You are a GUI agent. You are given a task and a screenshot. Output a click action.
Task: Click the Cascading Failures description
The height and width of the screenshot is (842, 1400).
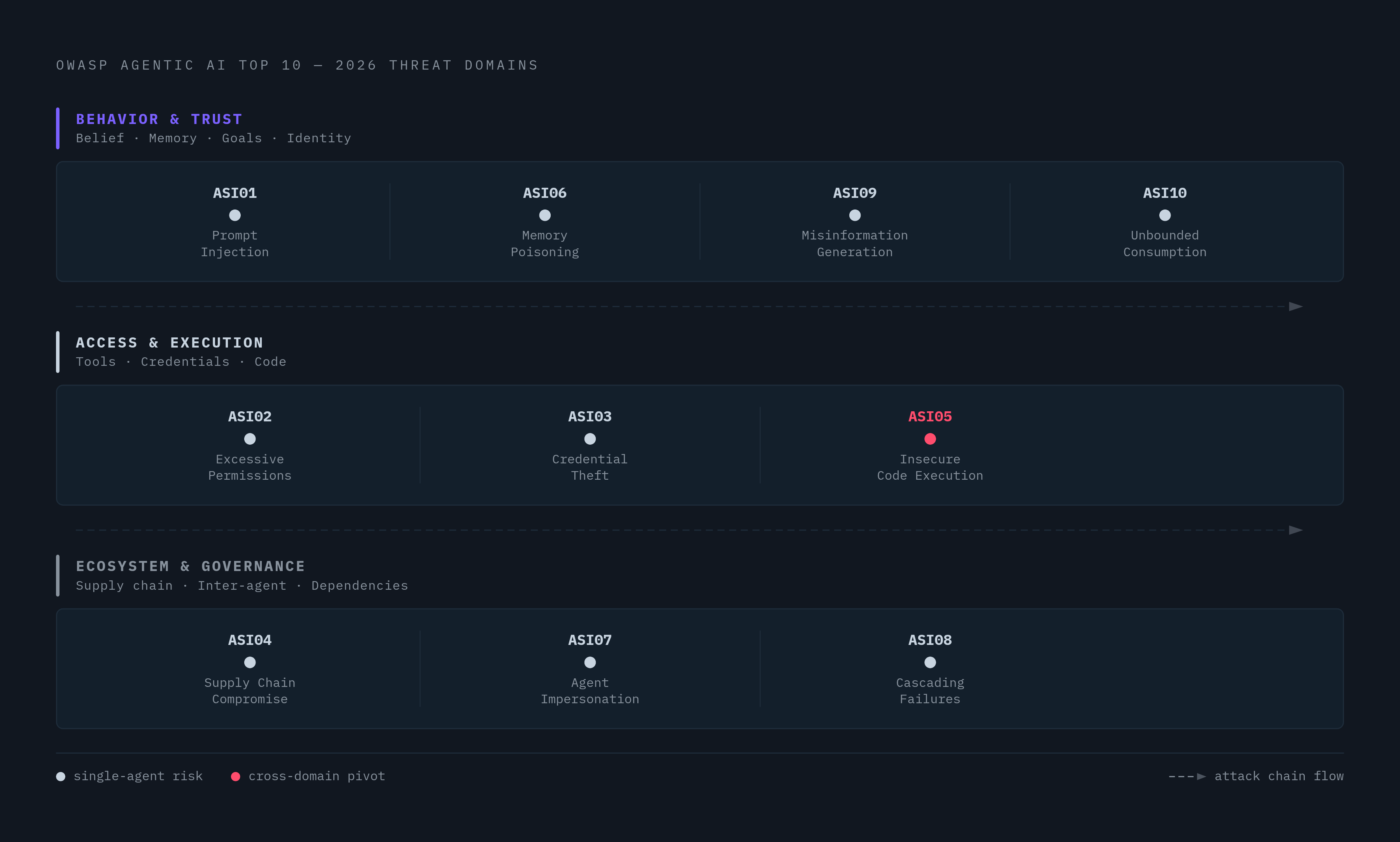929,690
